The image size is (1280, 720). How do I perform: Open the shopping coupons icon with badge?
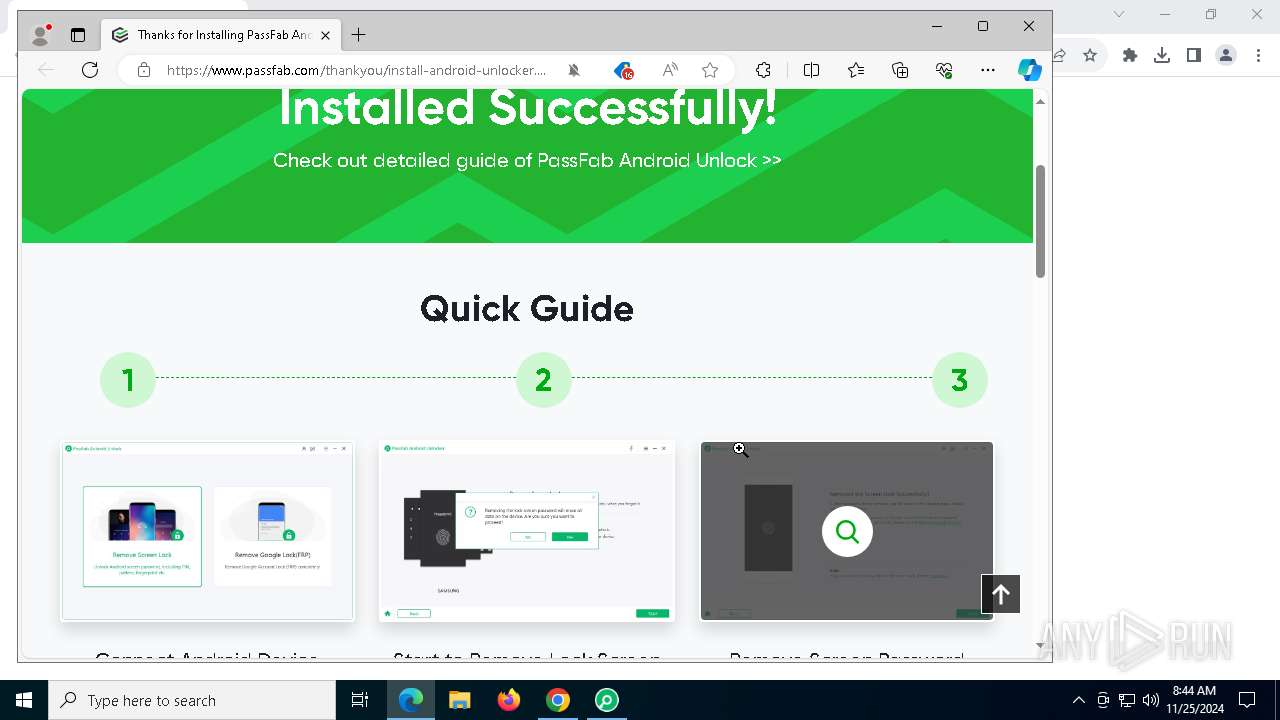point(623,70)
